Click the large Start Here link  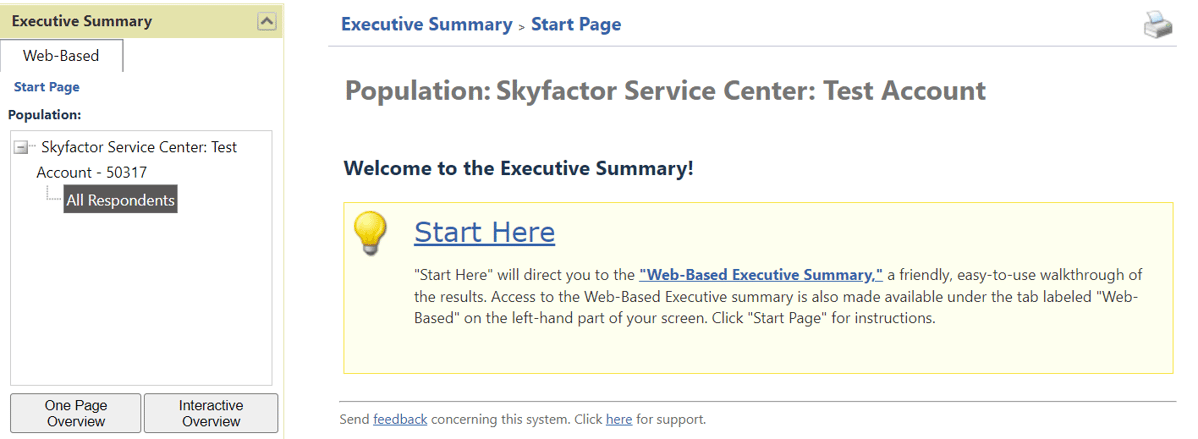[484, 232]
